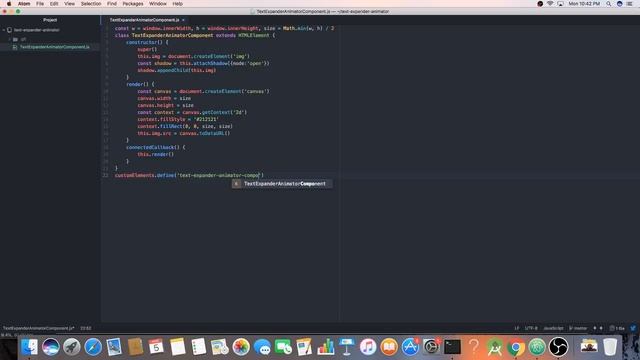Click Wi-Fi status icon in menu bar
Image resolution: width=640 pixels, height=360 pixels.
point(550,4)
